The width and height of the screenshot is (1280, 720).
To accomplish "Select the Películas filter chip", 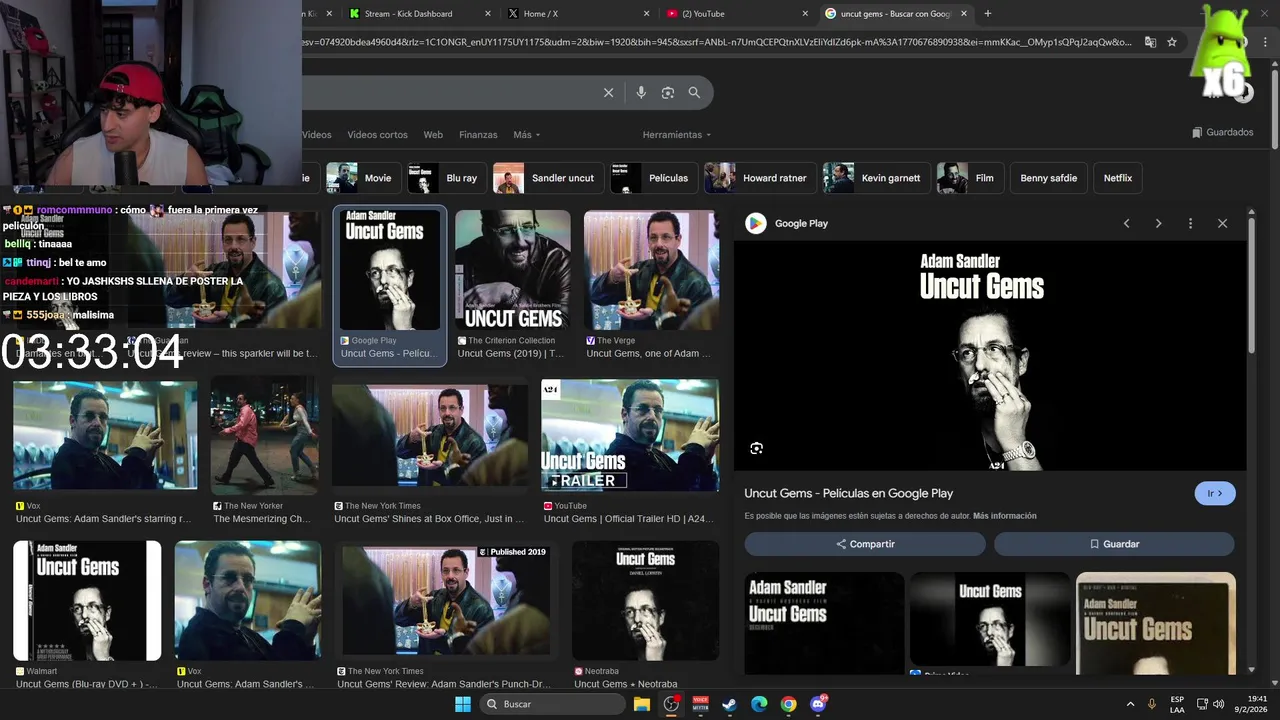I will pyautogui.click(x=654, y=178).
